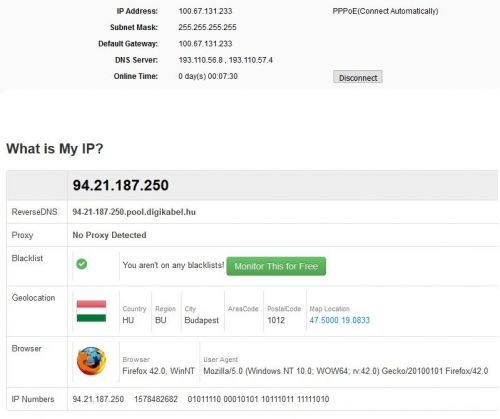Click the IP Numbers row label
The width and height of the screenshot is (500, 419).
click(33, 399)
